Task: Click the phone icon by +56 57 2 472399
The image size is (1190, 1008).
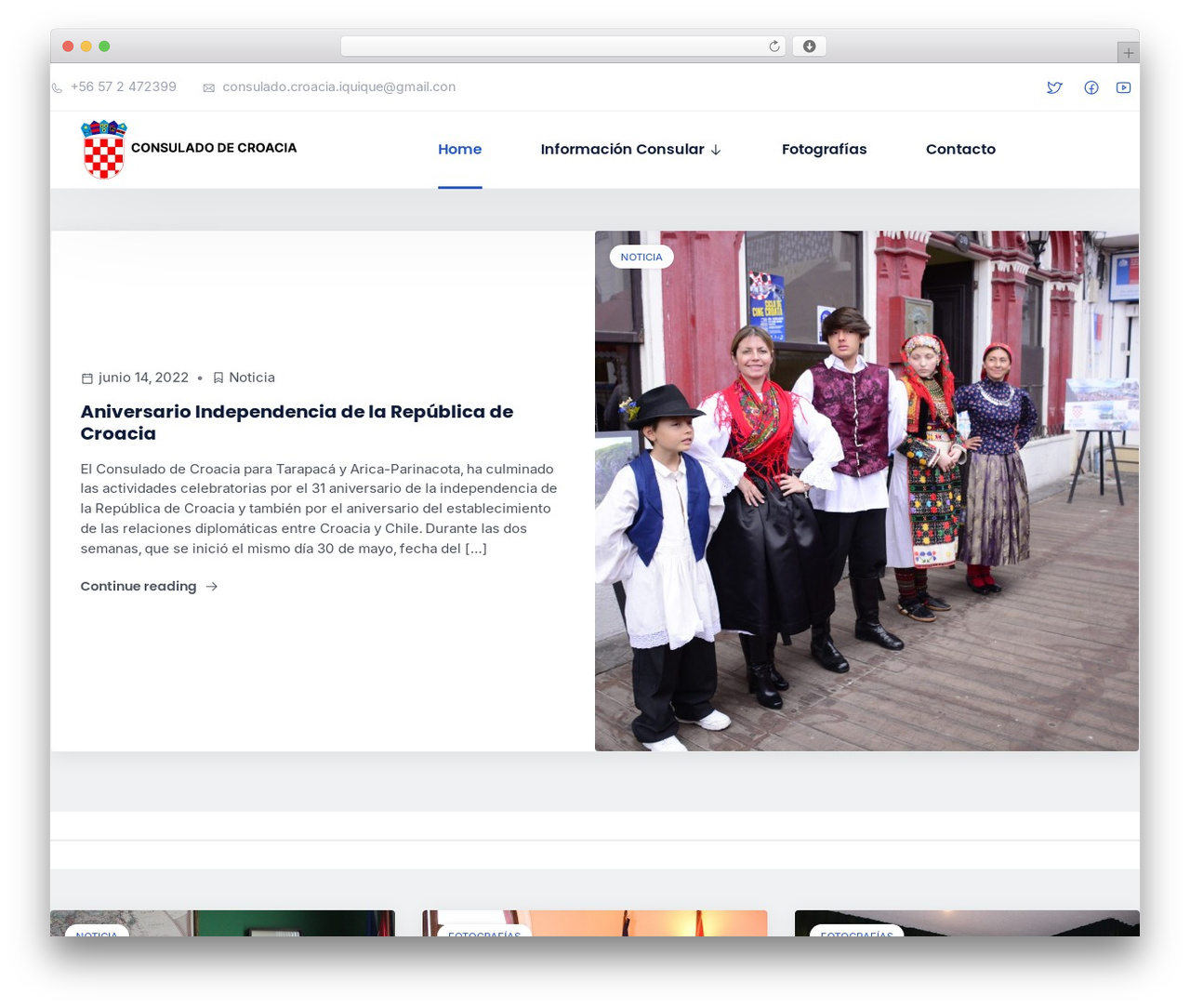Action: coord(57,87)
